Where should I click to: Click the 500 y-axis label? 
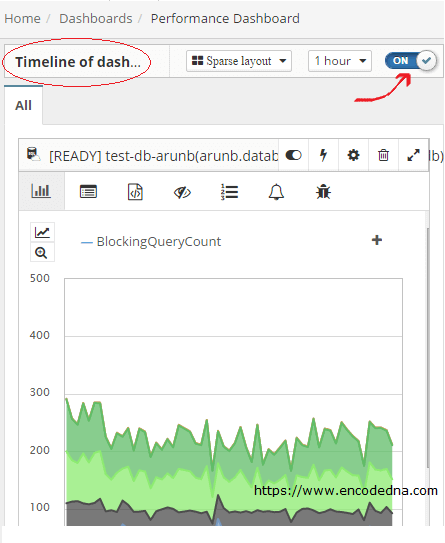click(39, 278)
